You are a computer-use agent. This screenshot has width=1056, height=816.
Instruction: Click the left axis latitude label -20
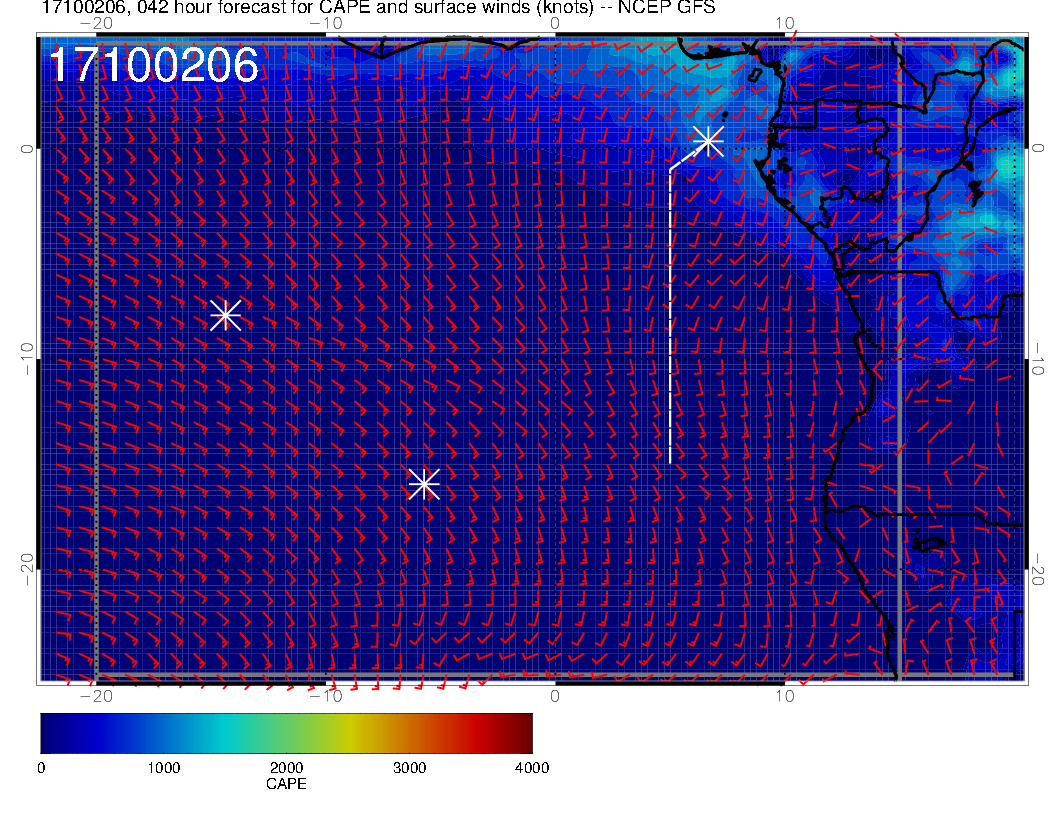[x=26, y=570]
